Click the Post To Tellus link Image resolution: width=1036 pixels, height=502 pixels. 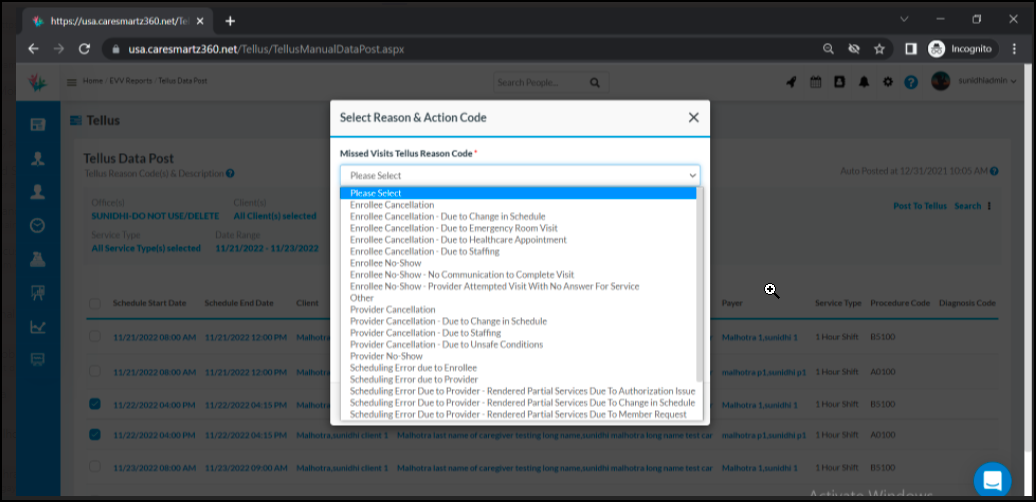(x=920, y=205)
